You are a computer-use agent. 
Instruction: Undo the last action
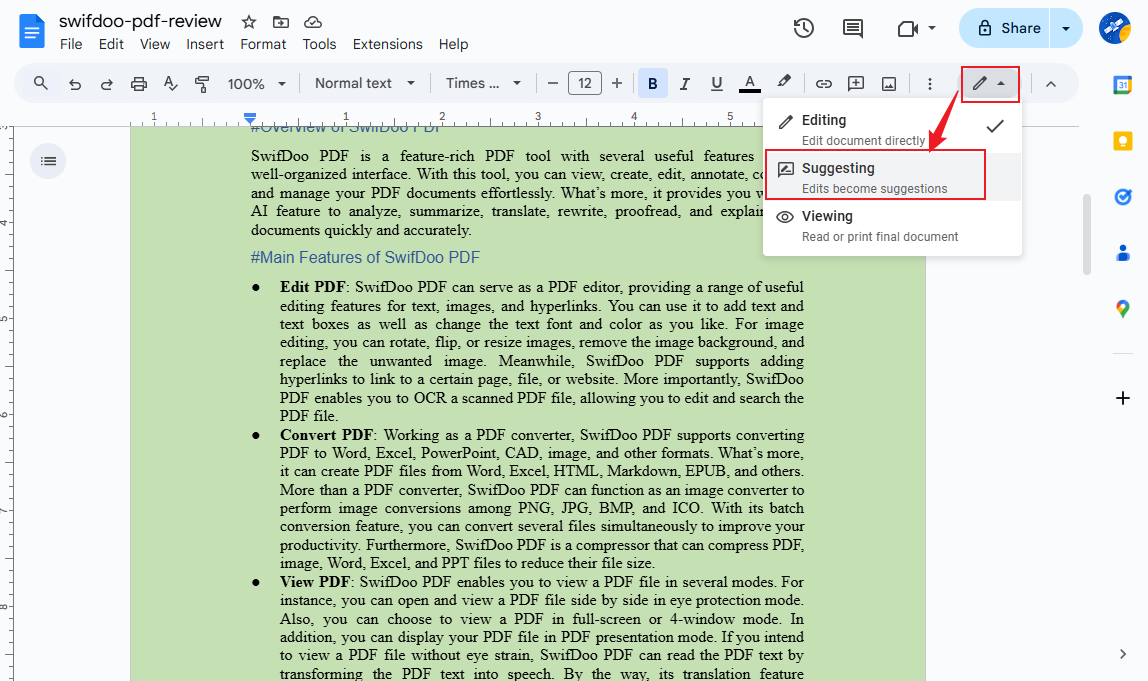pos(75,84)
